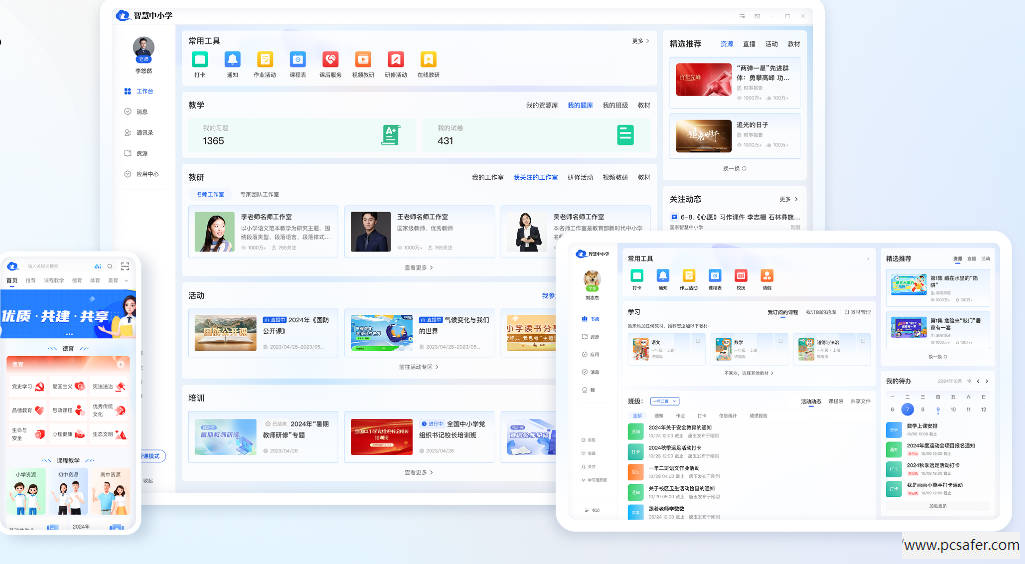The image size is (1025, 564).
Task: Open the blue 课程表 timetable icon
Action: [x=297, y=60]
